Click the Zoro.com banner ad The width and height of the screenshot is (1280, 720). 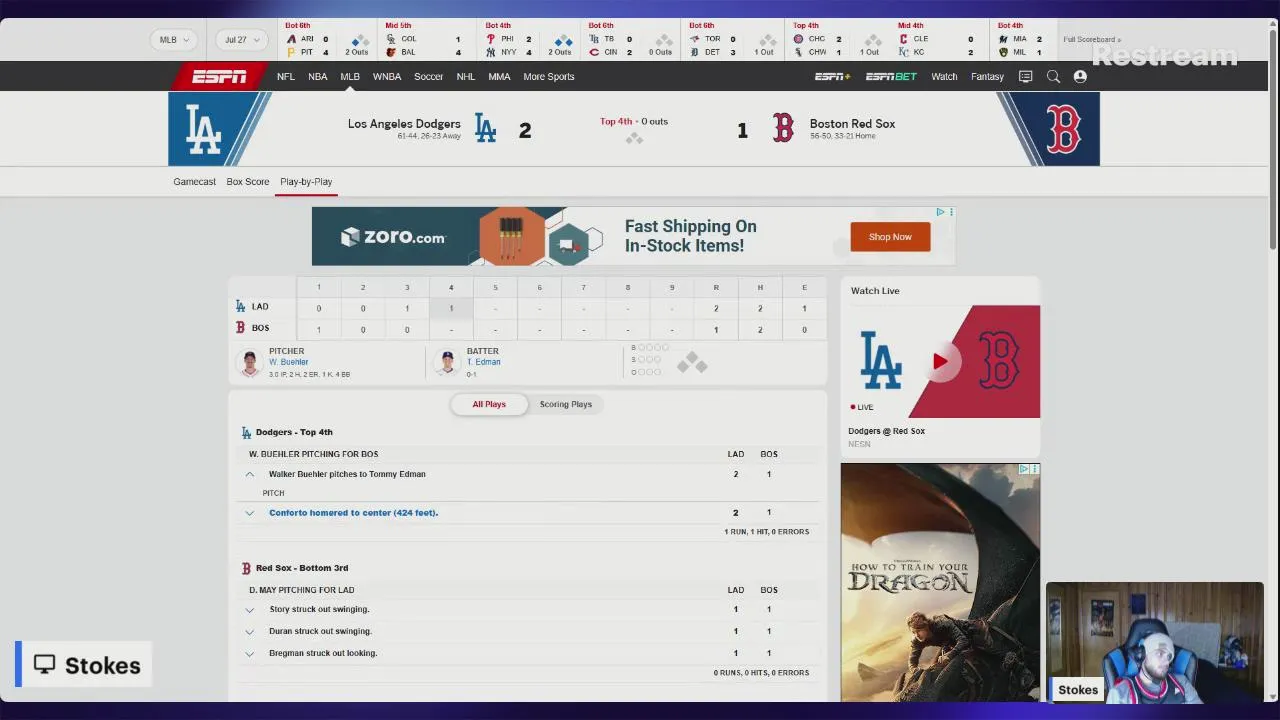click(633, 236)
